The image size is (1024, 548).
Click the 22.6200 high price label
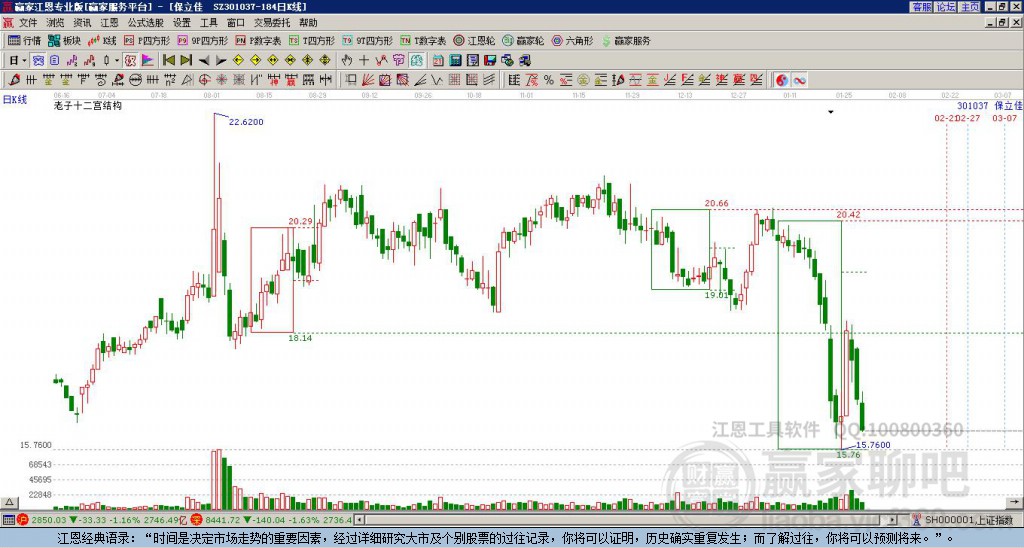(246, 122)
